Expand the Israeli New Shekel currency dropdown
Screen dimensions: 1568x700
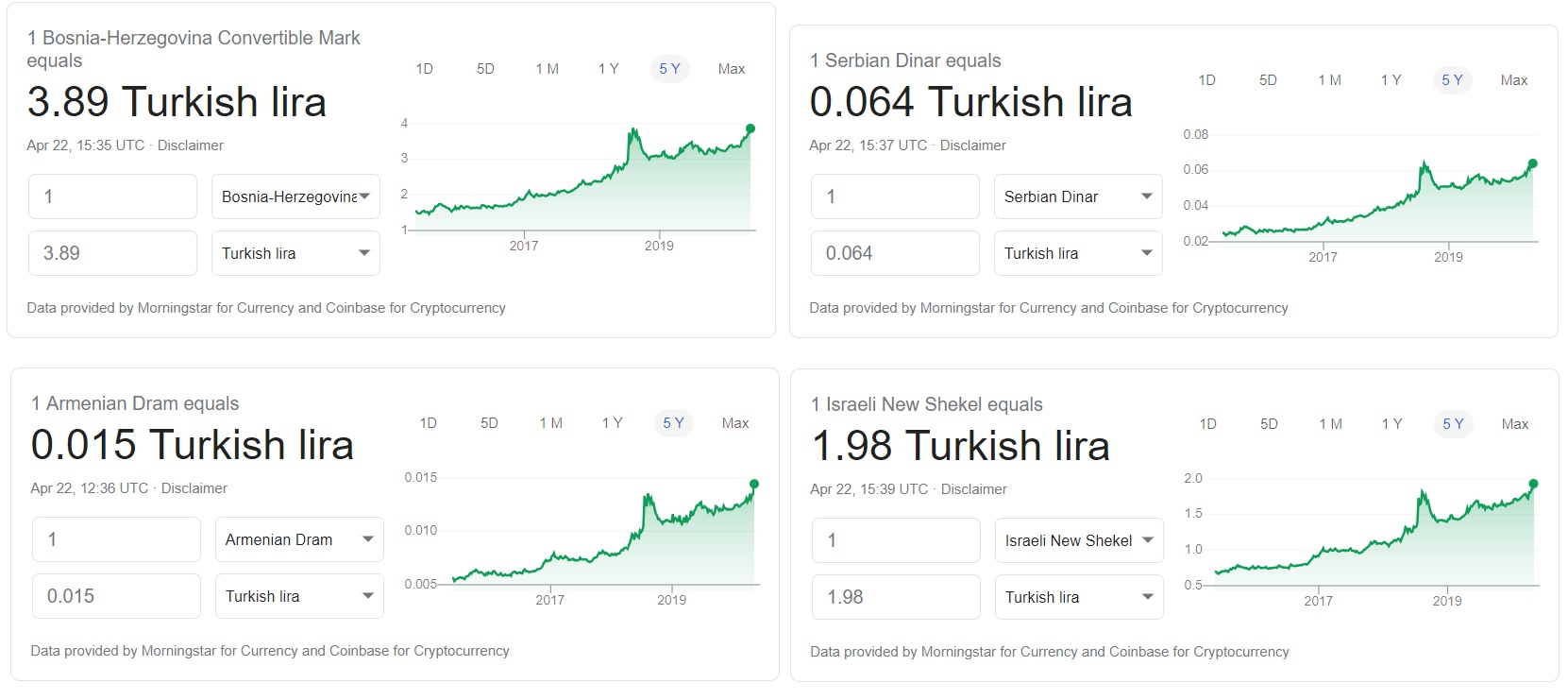[1079, 540]
